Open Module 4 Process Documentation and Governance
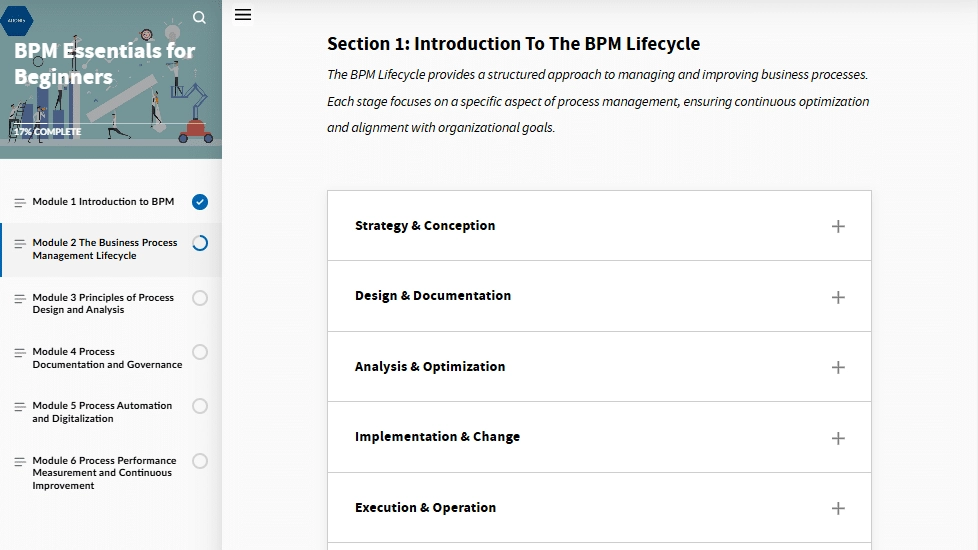The image size is (978, 550). point(107,358)
